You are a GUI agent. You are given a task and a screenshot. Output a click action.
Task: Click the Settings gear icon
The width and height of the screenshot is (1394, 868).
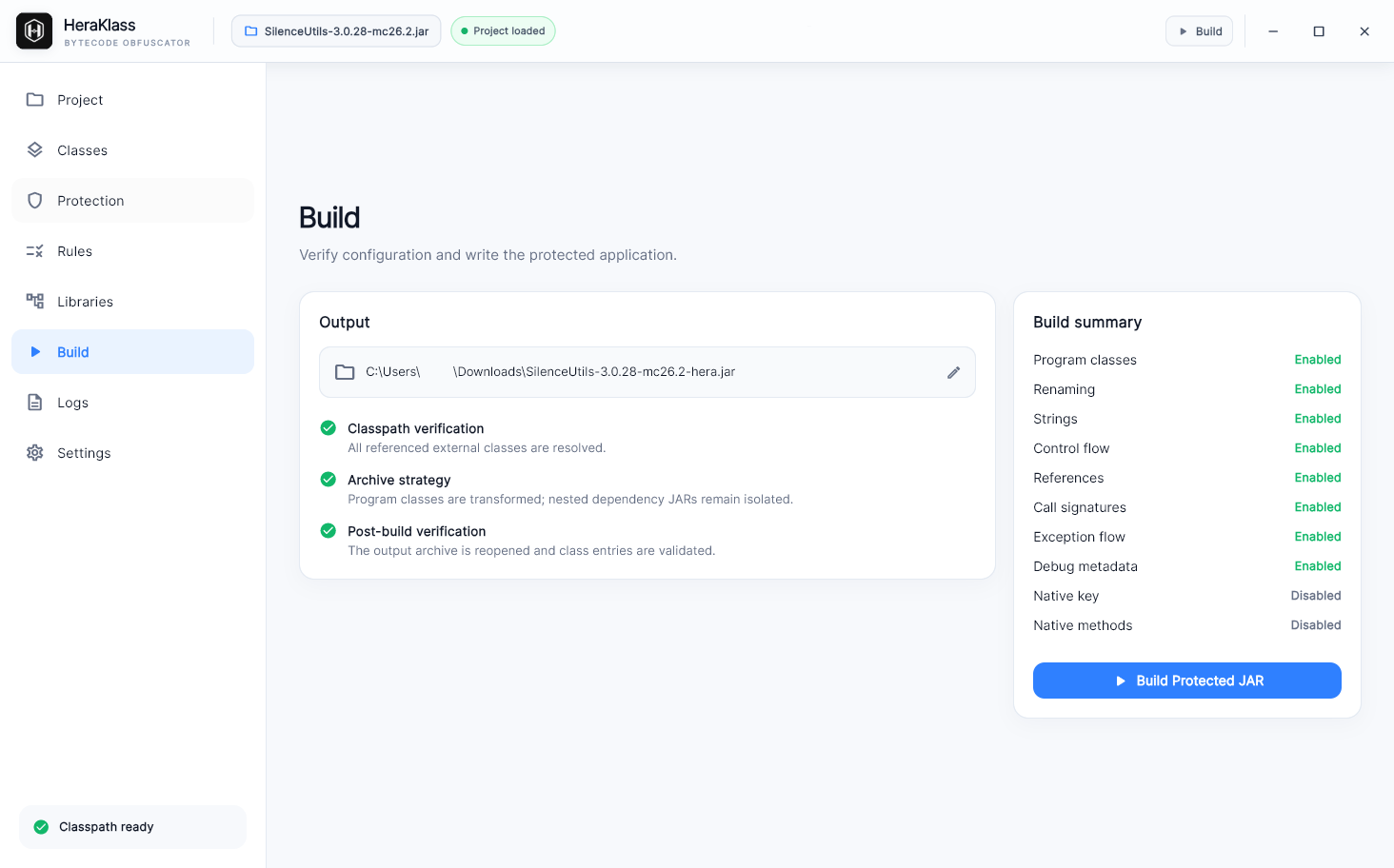coord(35,453)
